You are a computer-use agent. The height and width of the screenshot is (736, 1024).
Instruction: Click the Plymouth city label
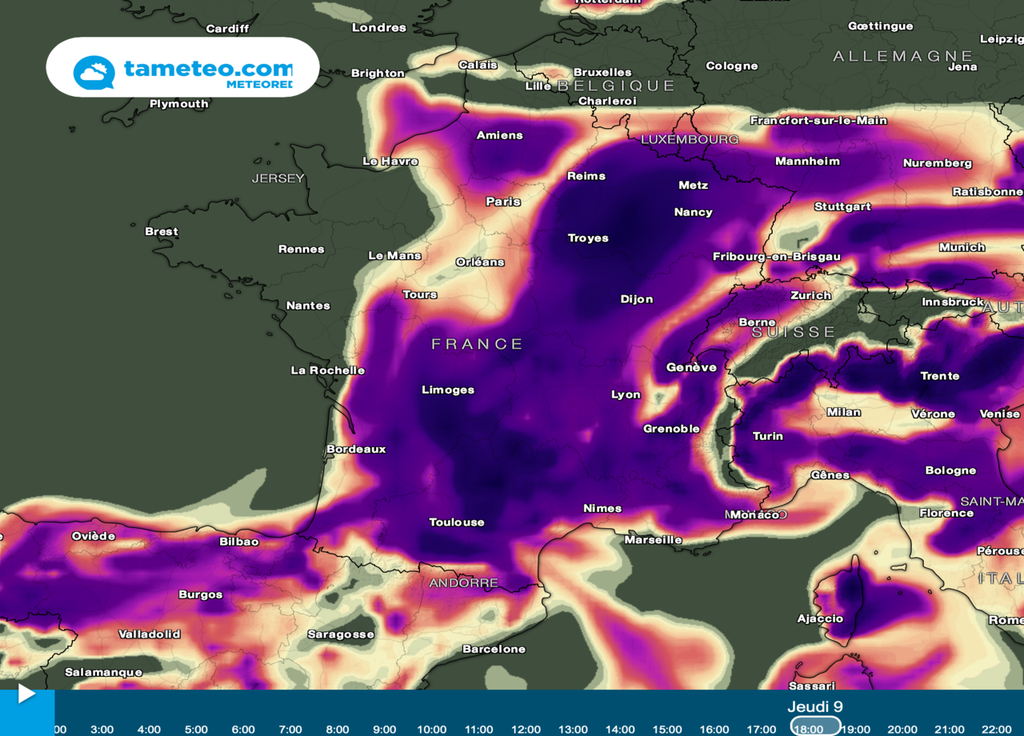pos(179,104)
